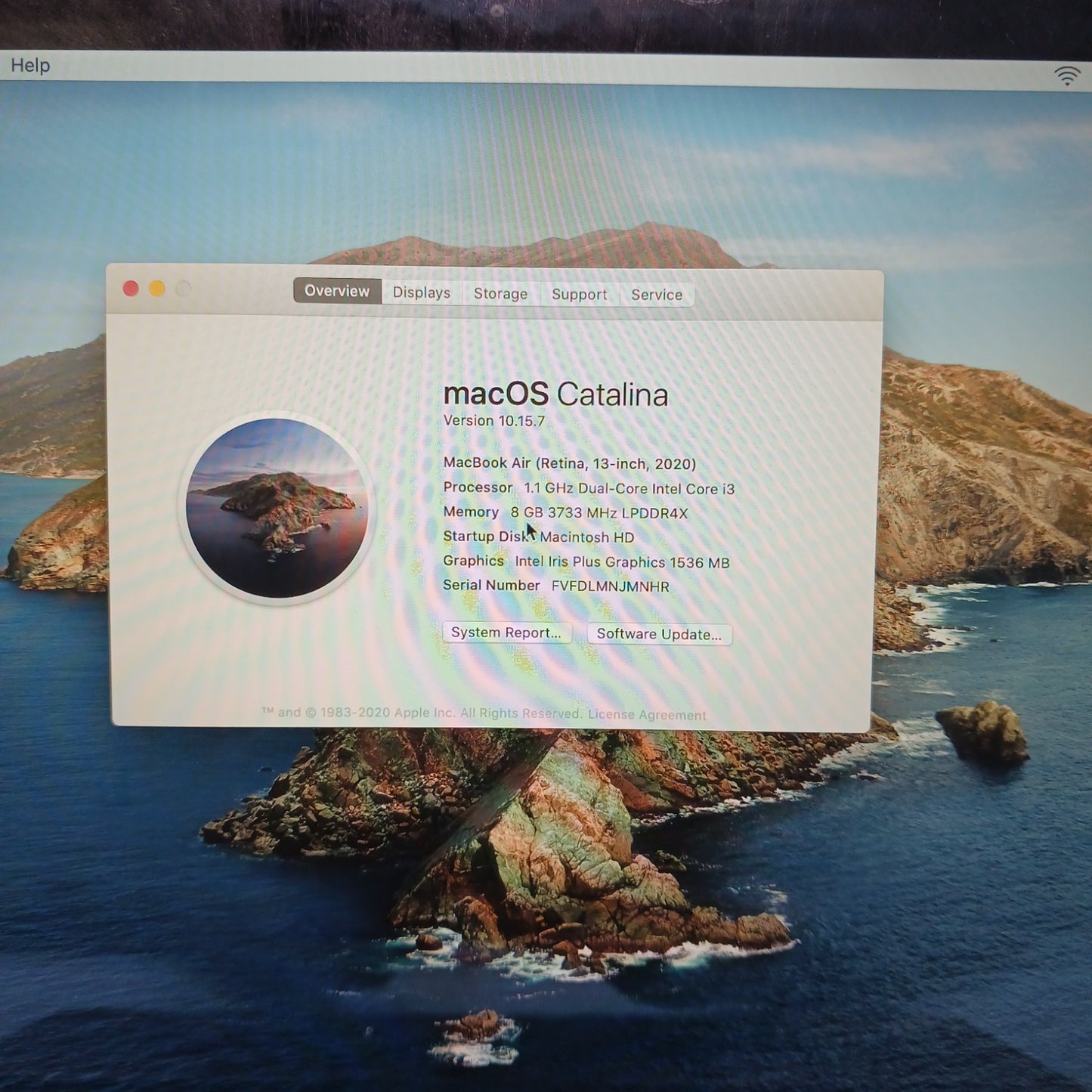The width and height of the screenshot is (1092, 1092).
Task: Click the Macintosh HD startup disk entry
Action: coord(586,537)
